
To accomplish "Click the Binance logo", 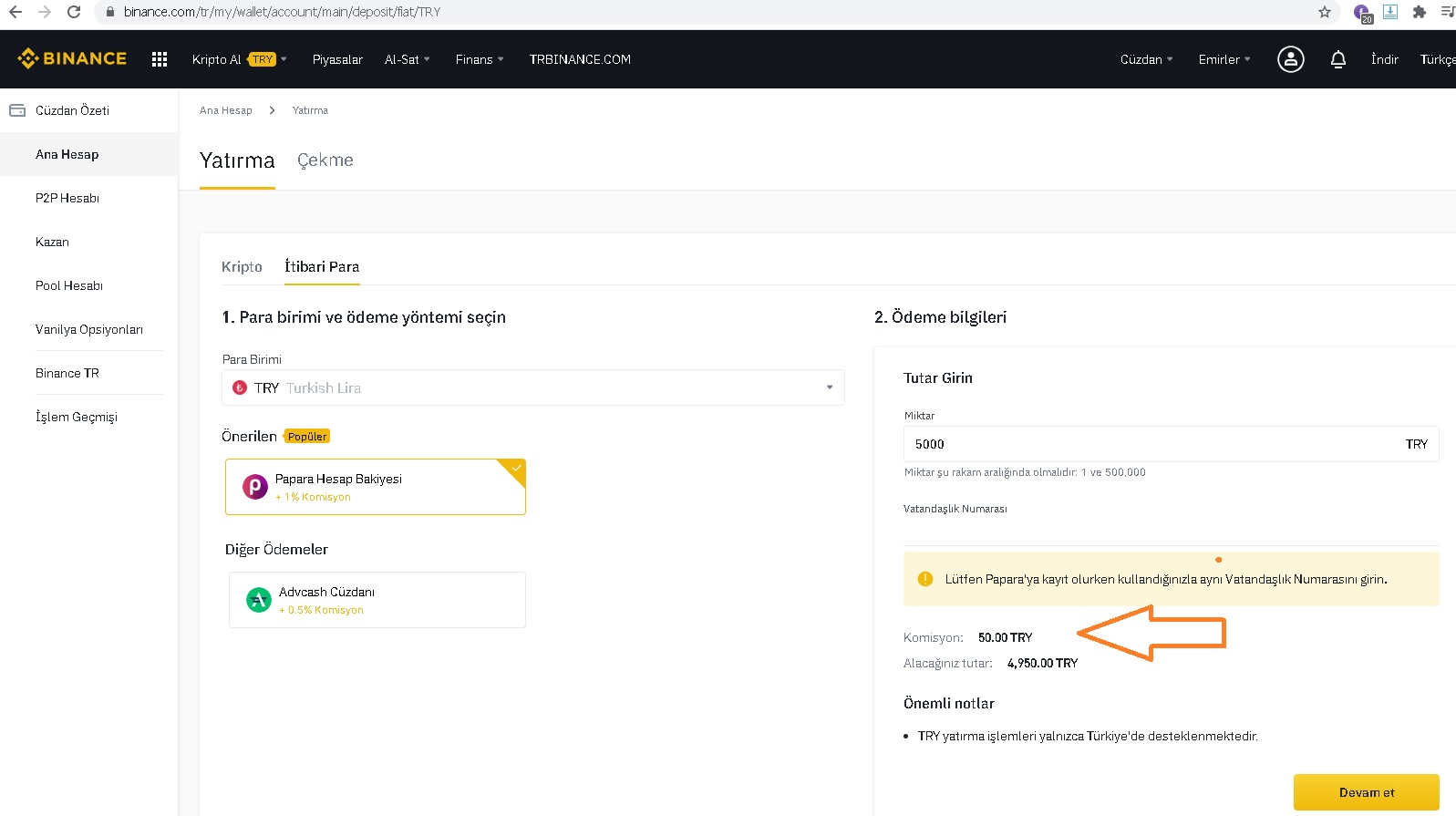I will (x=72, y=59).
